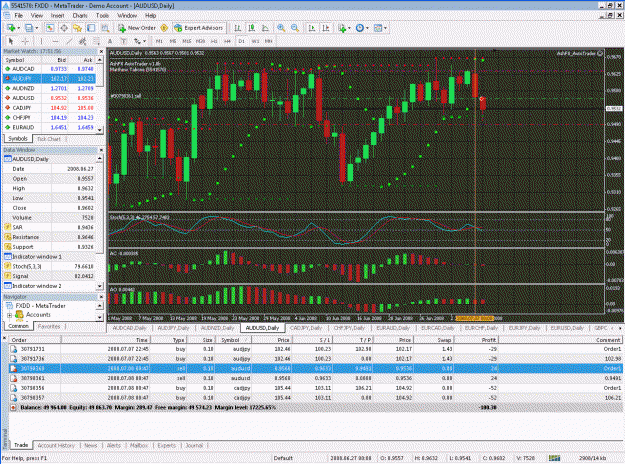The width and height of the screenshot is (625, 464).
Task: Select the equidistant channel tool
Action: tap(83, 41)
